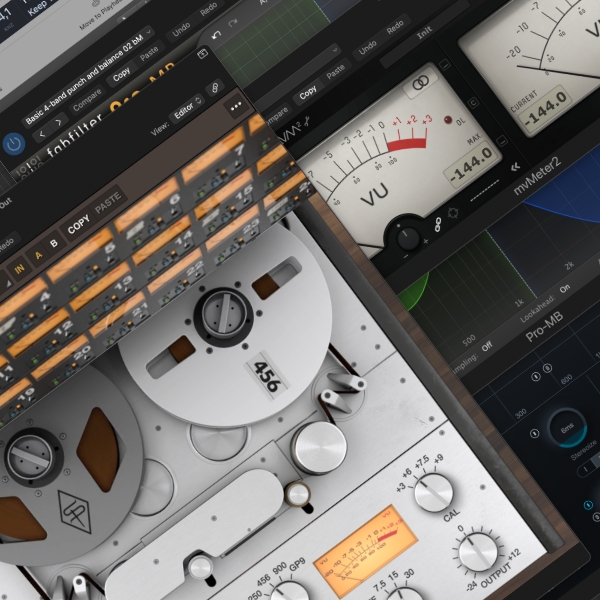Screen dimensions: 600x600
Task: Click Redo in the Pro-MB plugin header
Action: [x=209, y=10]
